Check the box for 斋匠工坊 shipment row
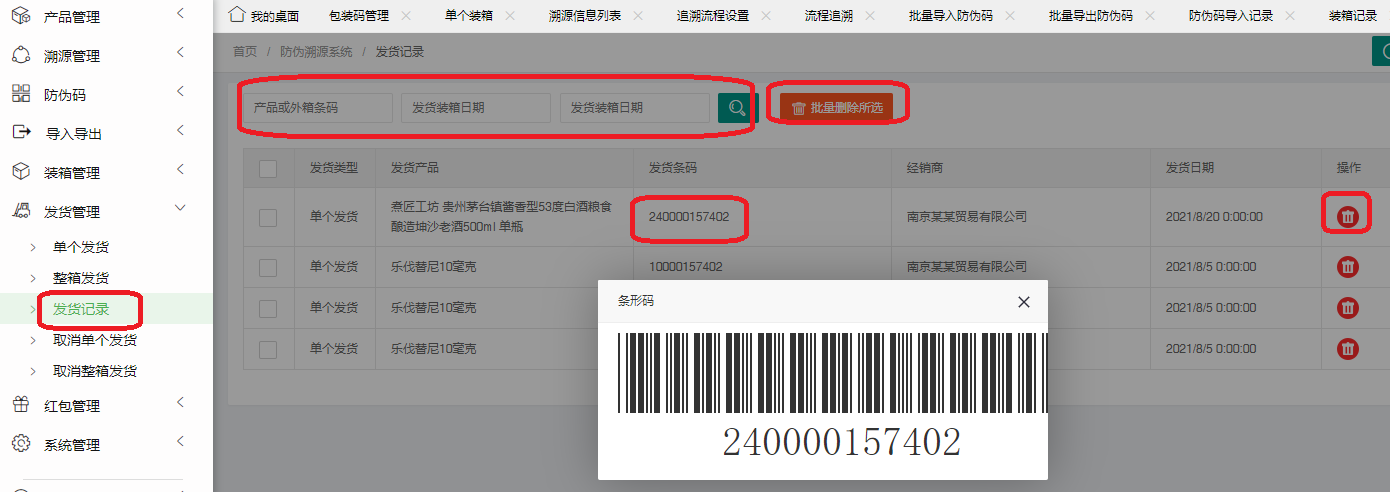 pos(268,217)
